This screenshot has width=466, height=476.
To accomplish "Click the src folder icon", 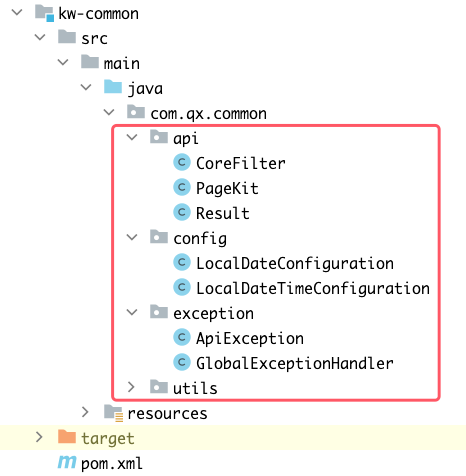I will coord(67,37).
